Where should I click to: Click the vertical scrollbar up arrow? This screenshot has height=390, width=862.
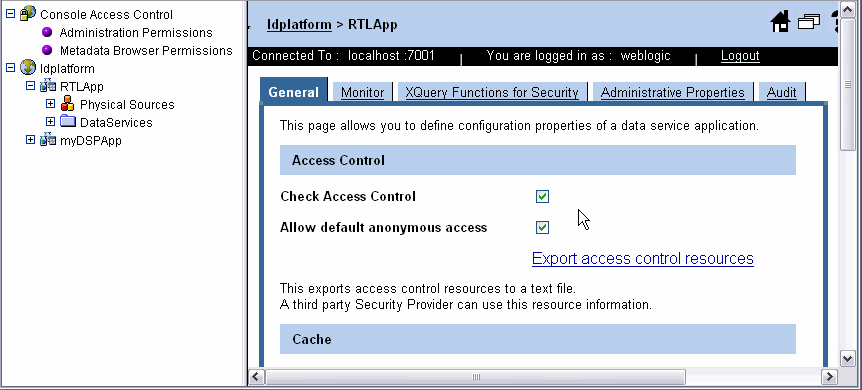(848, 9)
